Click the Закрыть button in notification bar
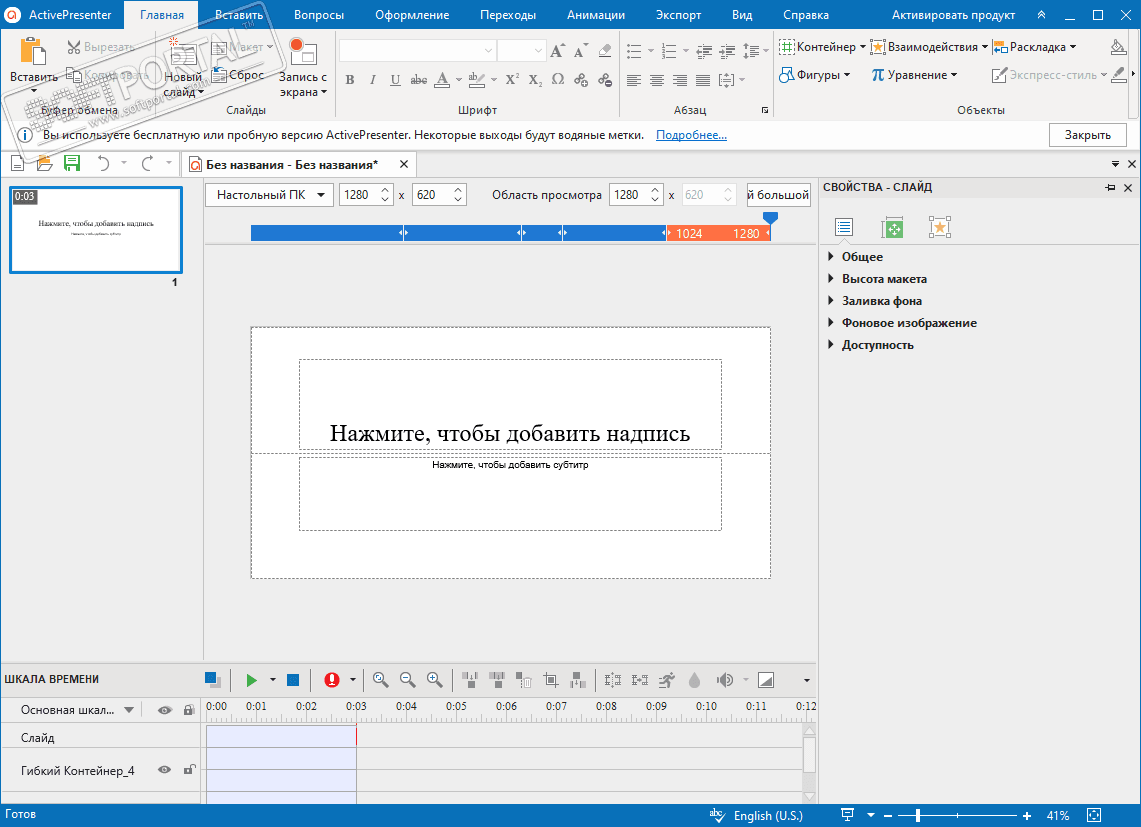The image size is (1141, 827). pyautogui.click(x=1087, y=135)
